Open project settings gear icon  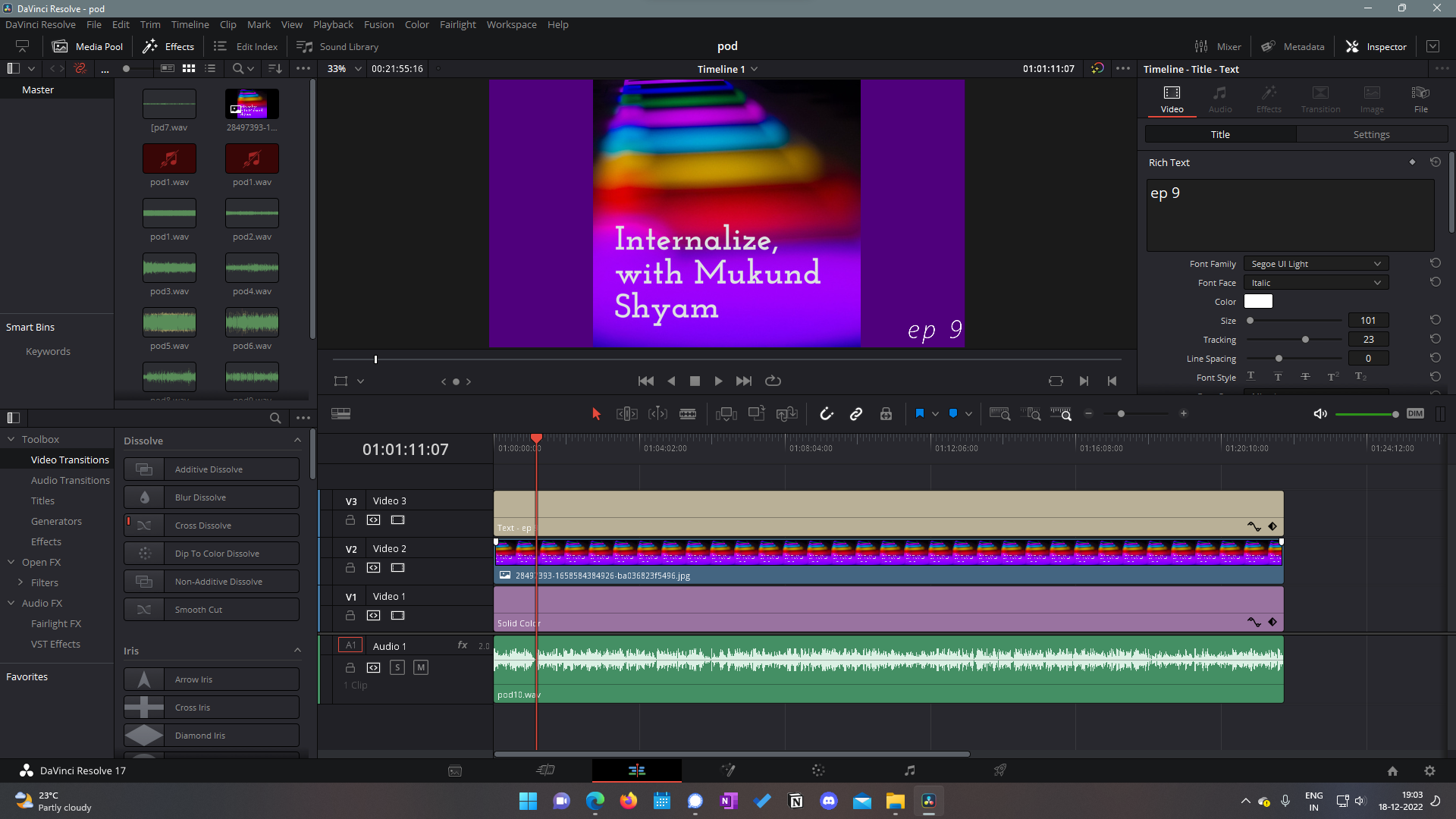(x=1429, y=770)
